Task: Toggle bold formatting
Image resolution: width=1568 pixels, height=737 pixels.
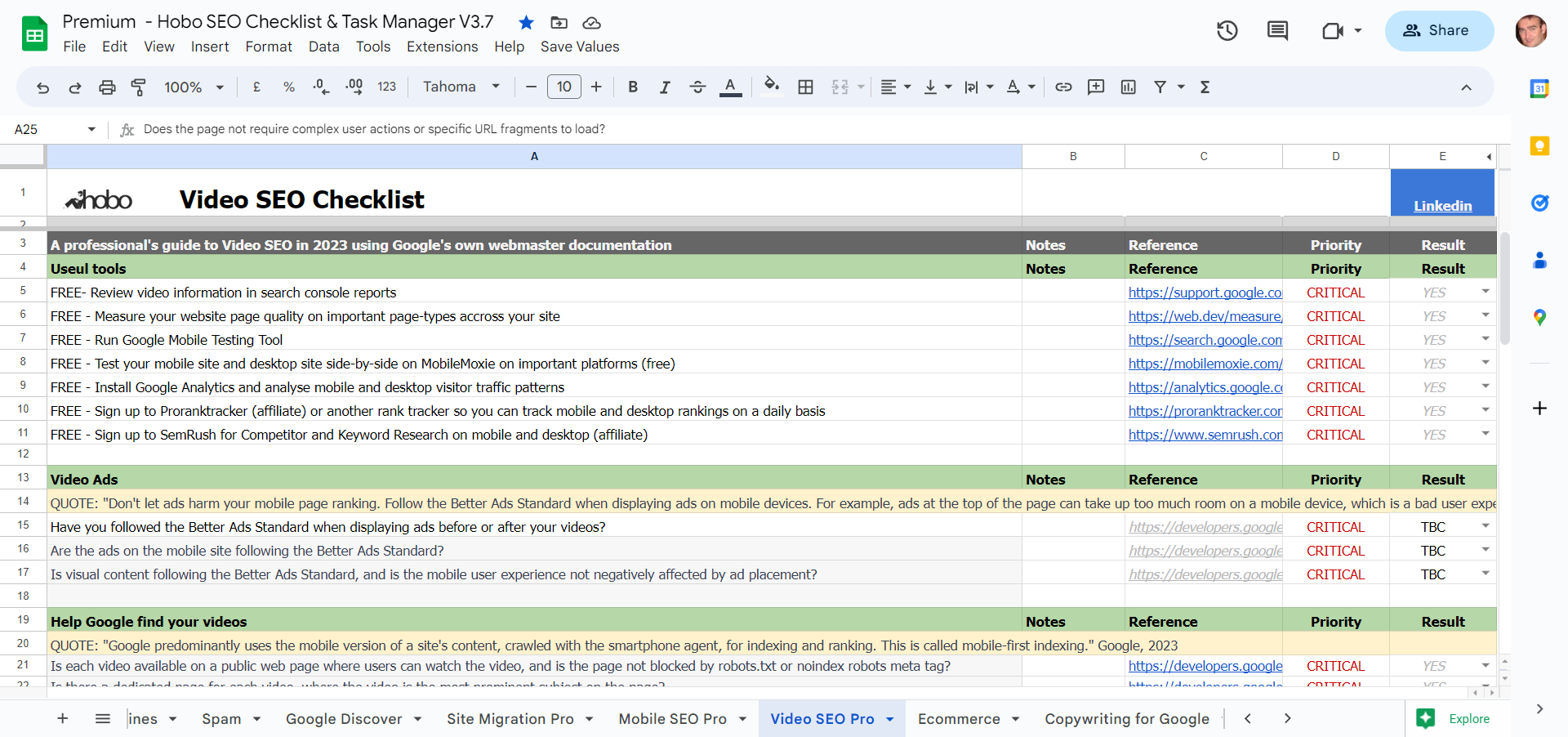Action: (633, 87)
